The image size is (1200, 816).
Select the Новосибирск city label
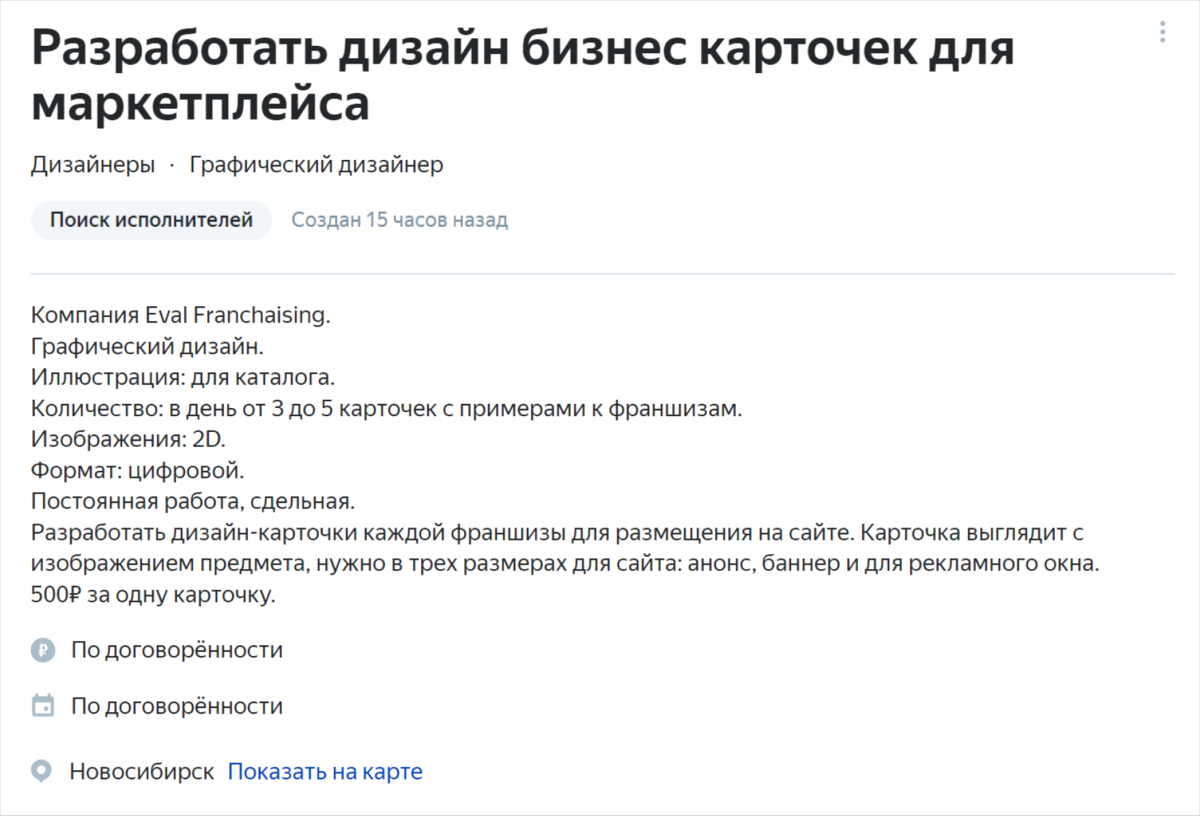point(141,772)
